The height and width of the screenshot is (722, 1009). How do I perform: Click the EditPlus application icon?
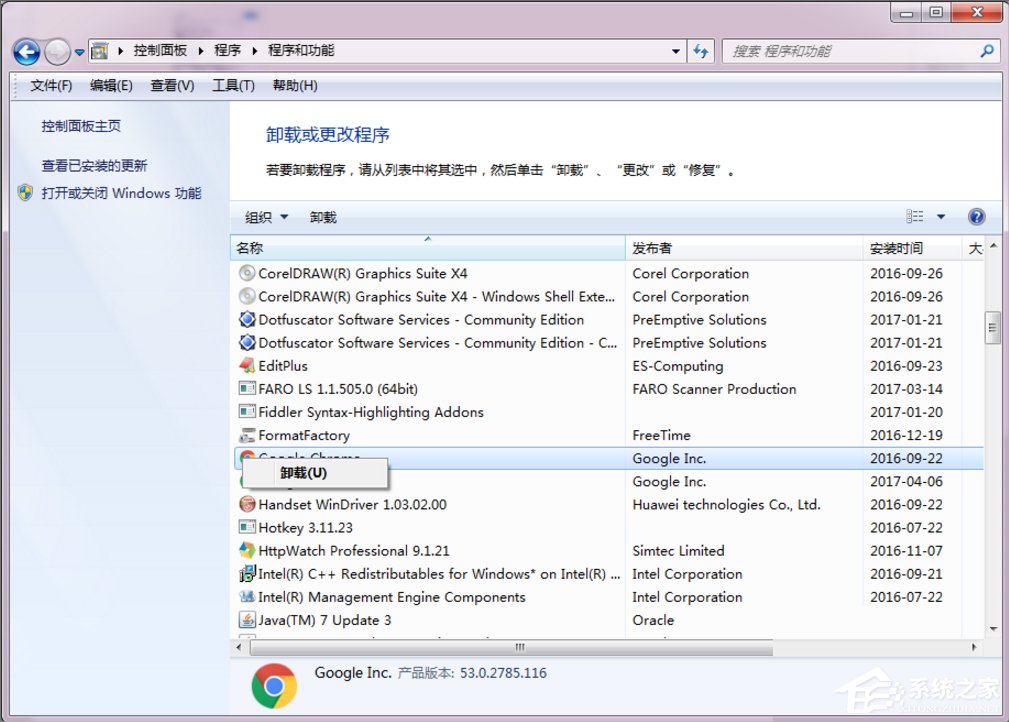246,365
